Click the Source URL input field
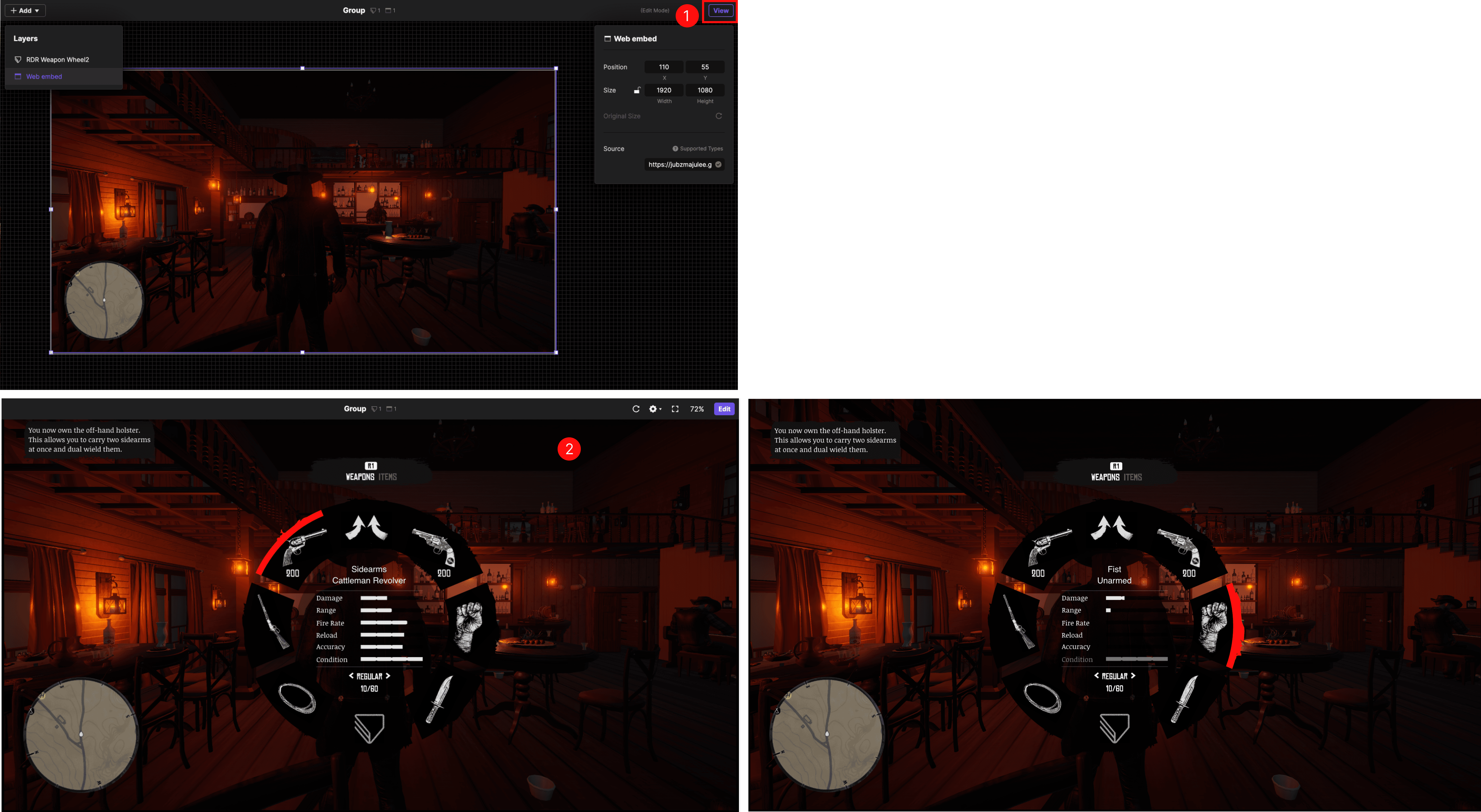This screenshot has width=1481, height=812. (681, 164)
